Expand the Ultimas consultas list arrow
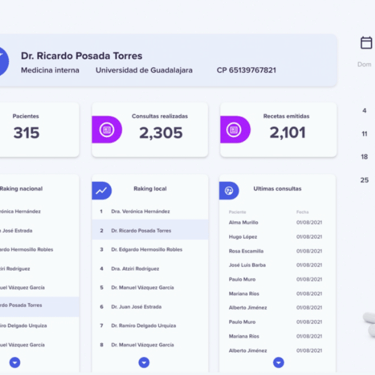Image resolution: width=375 pixels, height=375 pixels. point(278,362)
